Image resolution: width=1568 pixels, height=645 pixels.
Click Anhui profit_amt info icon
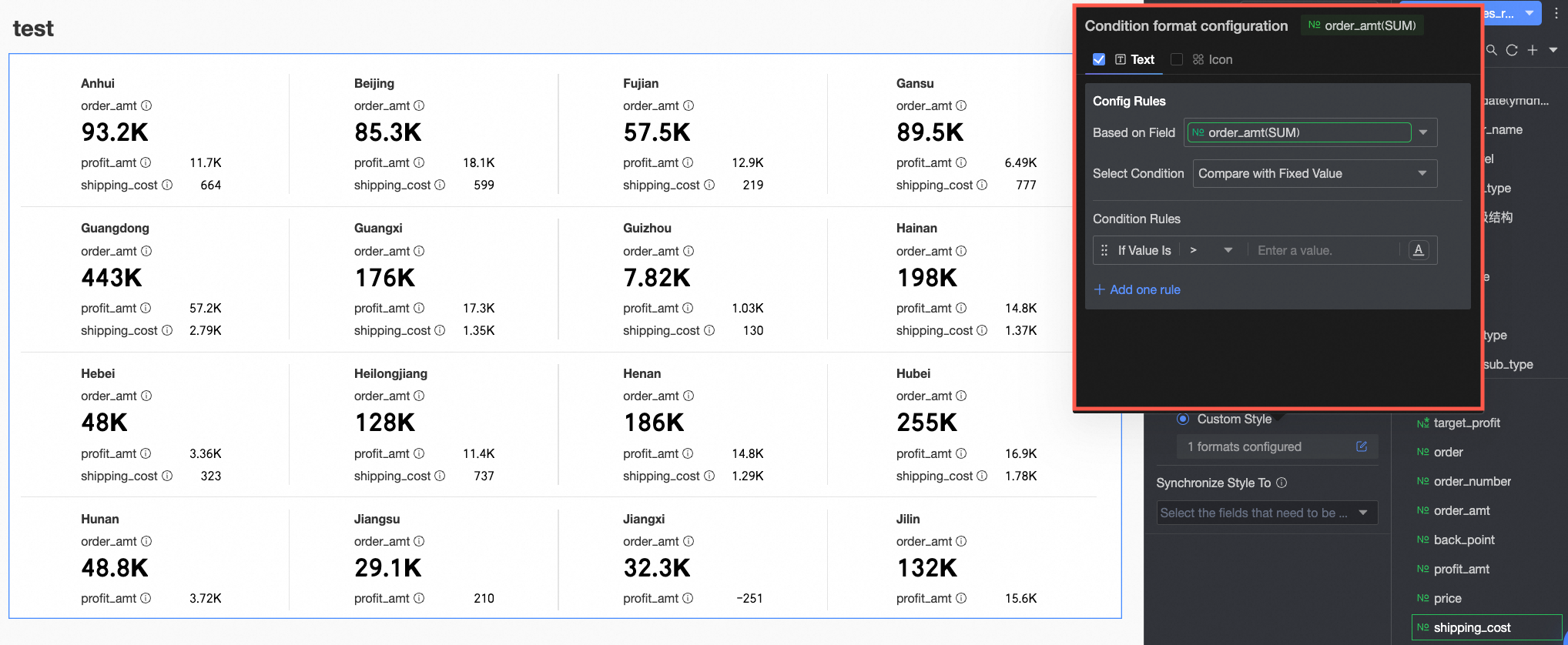click(x=146, y=162)
